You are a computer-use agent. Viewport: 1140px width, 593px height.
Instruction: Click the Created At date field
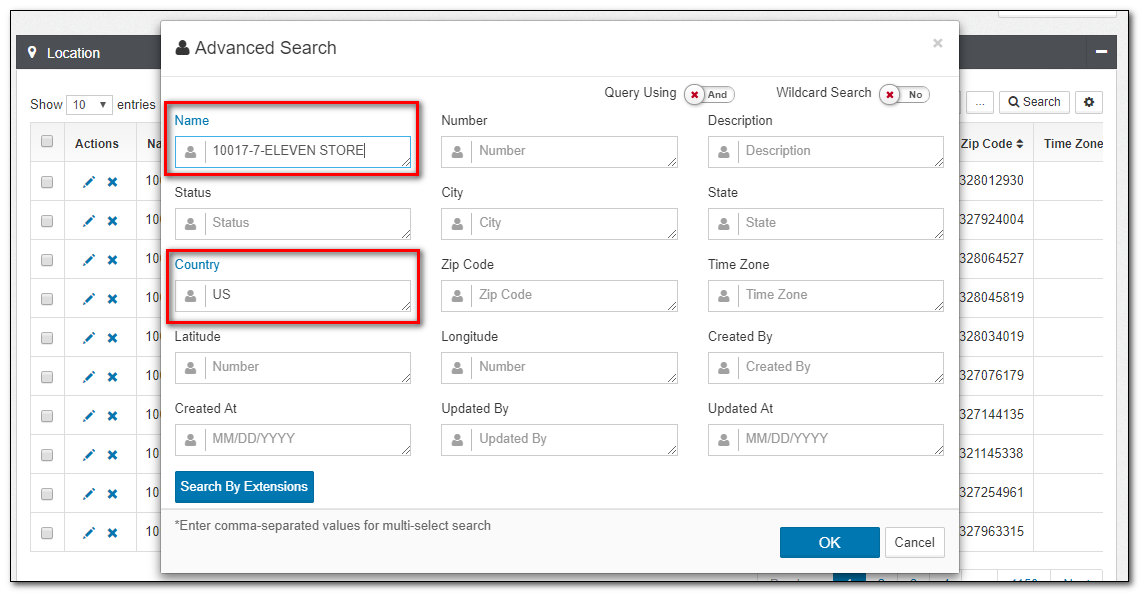292,440
